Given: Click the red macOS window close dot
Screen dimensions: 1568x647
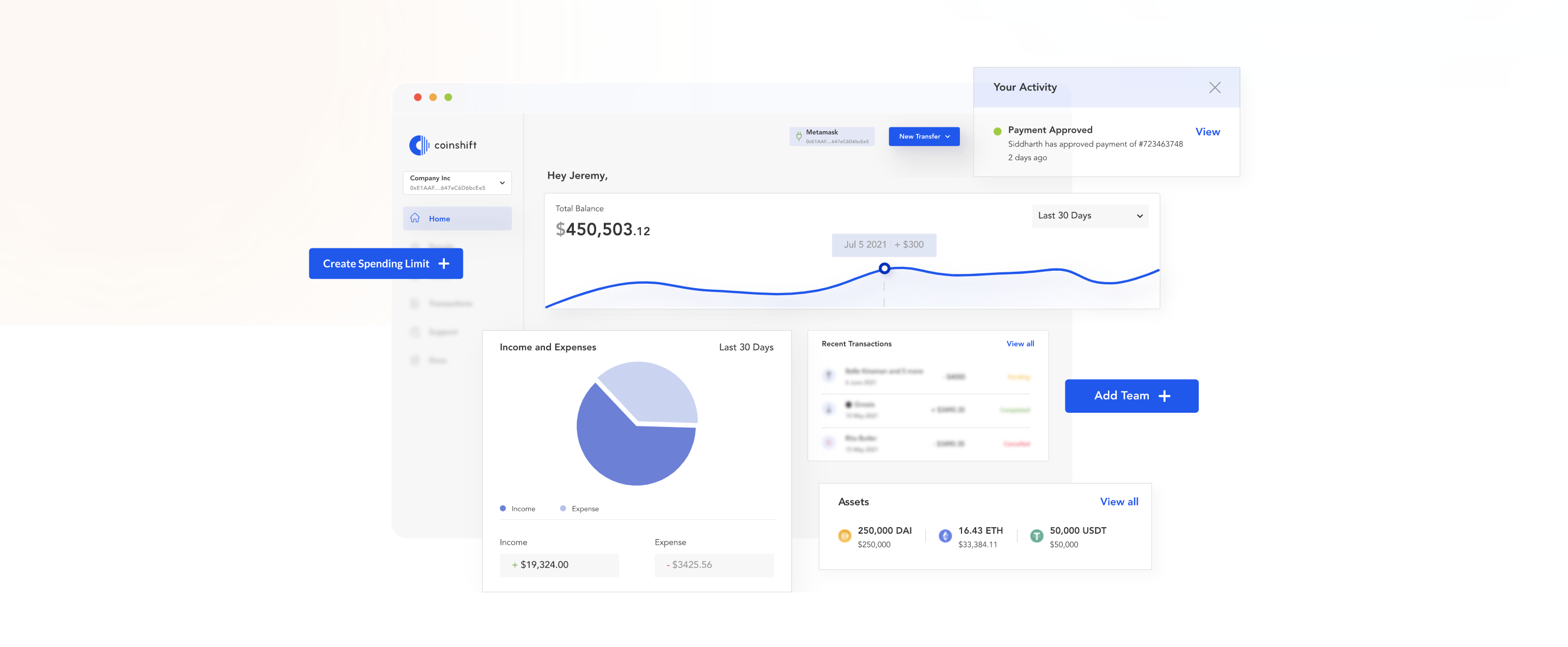Looking at the screenshot, I should 418,97.
